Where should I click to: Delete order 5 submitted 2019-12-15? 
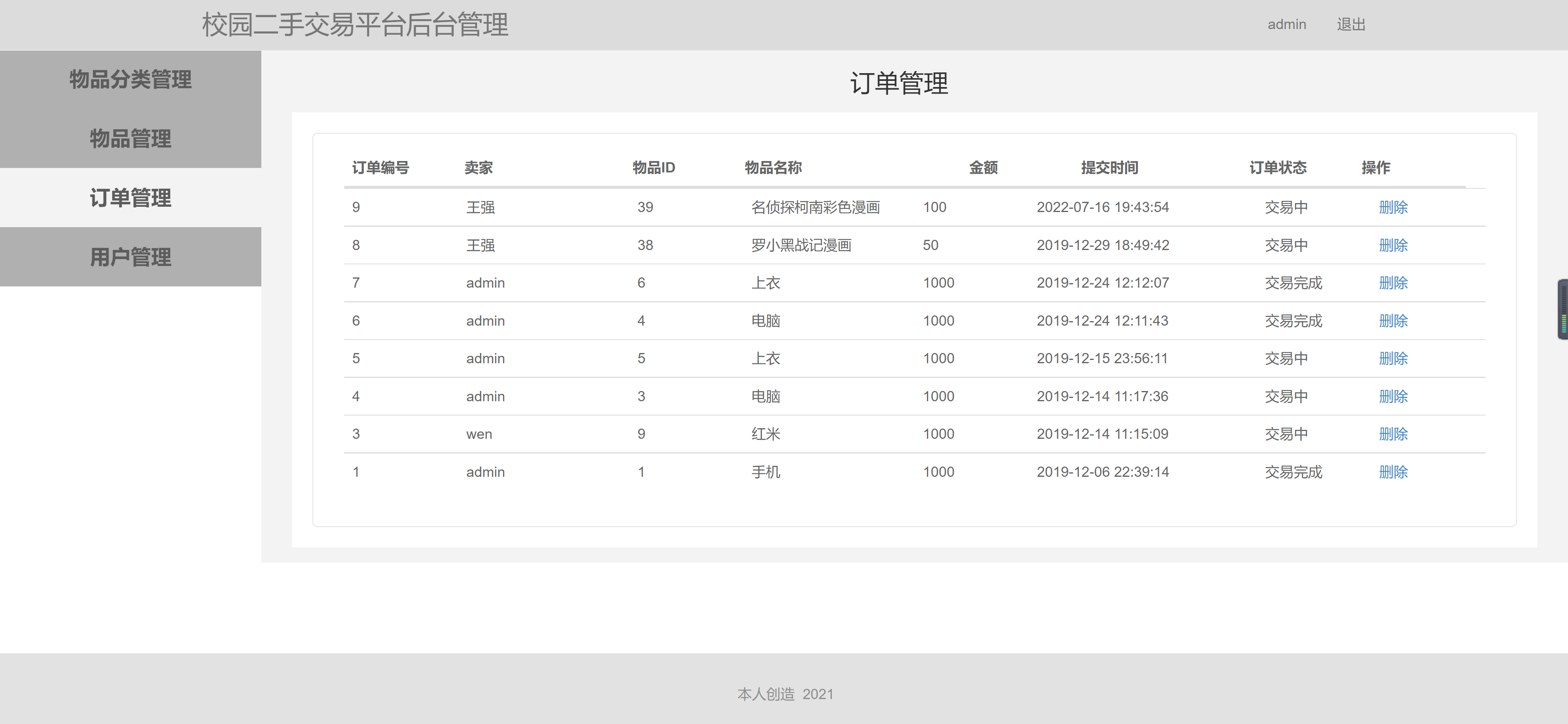point(1393,359)
